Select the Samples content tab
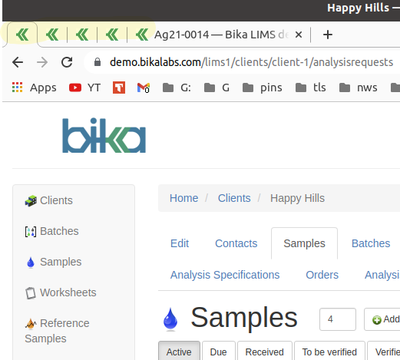Image resolution: width=400 pixels, height=360 pixels. tap(304, 243)
